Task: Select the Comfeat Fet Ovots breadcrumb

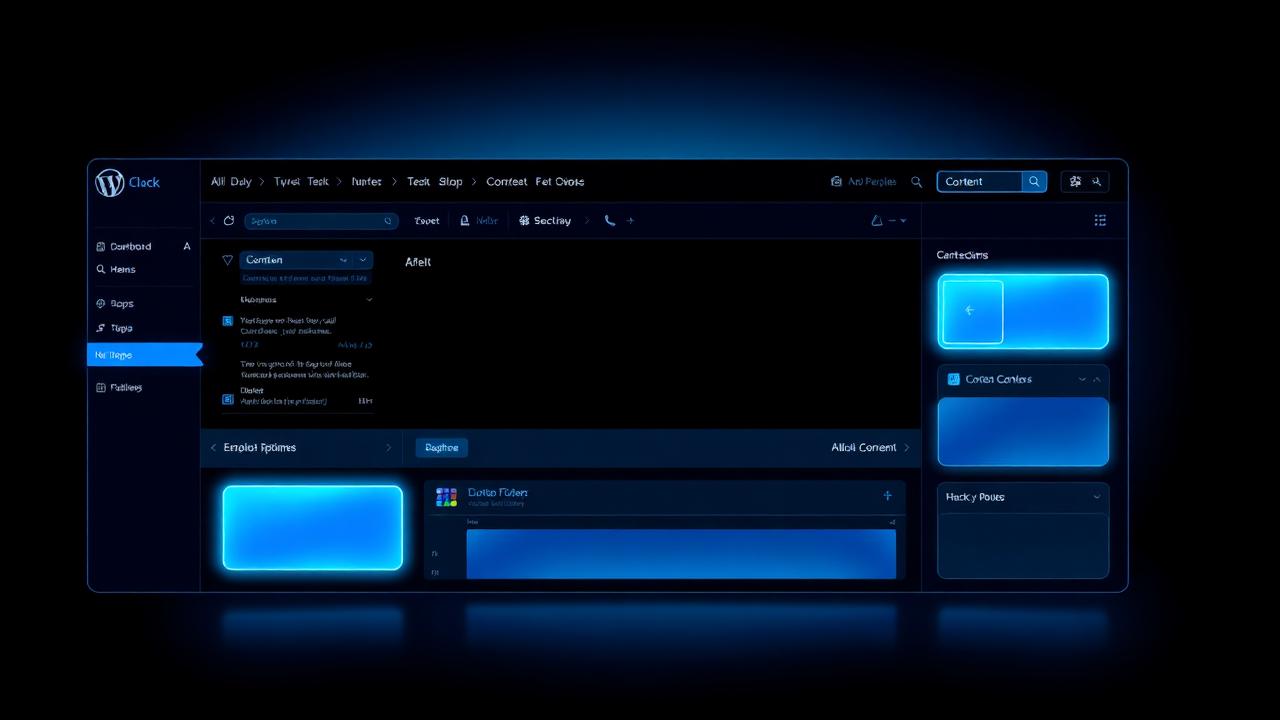Action: (x=535, y=182)
